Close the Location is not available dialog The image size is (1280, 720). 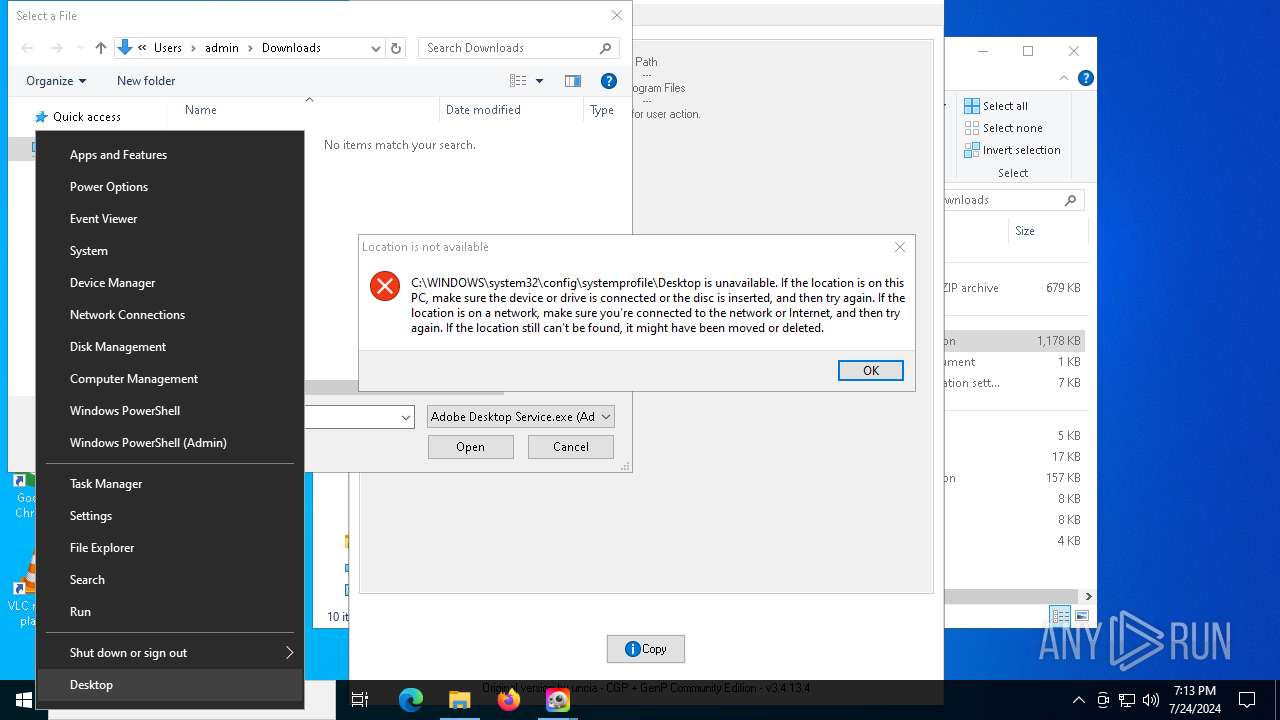click(900, 247)
